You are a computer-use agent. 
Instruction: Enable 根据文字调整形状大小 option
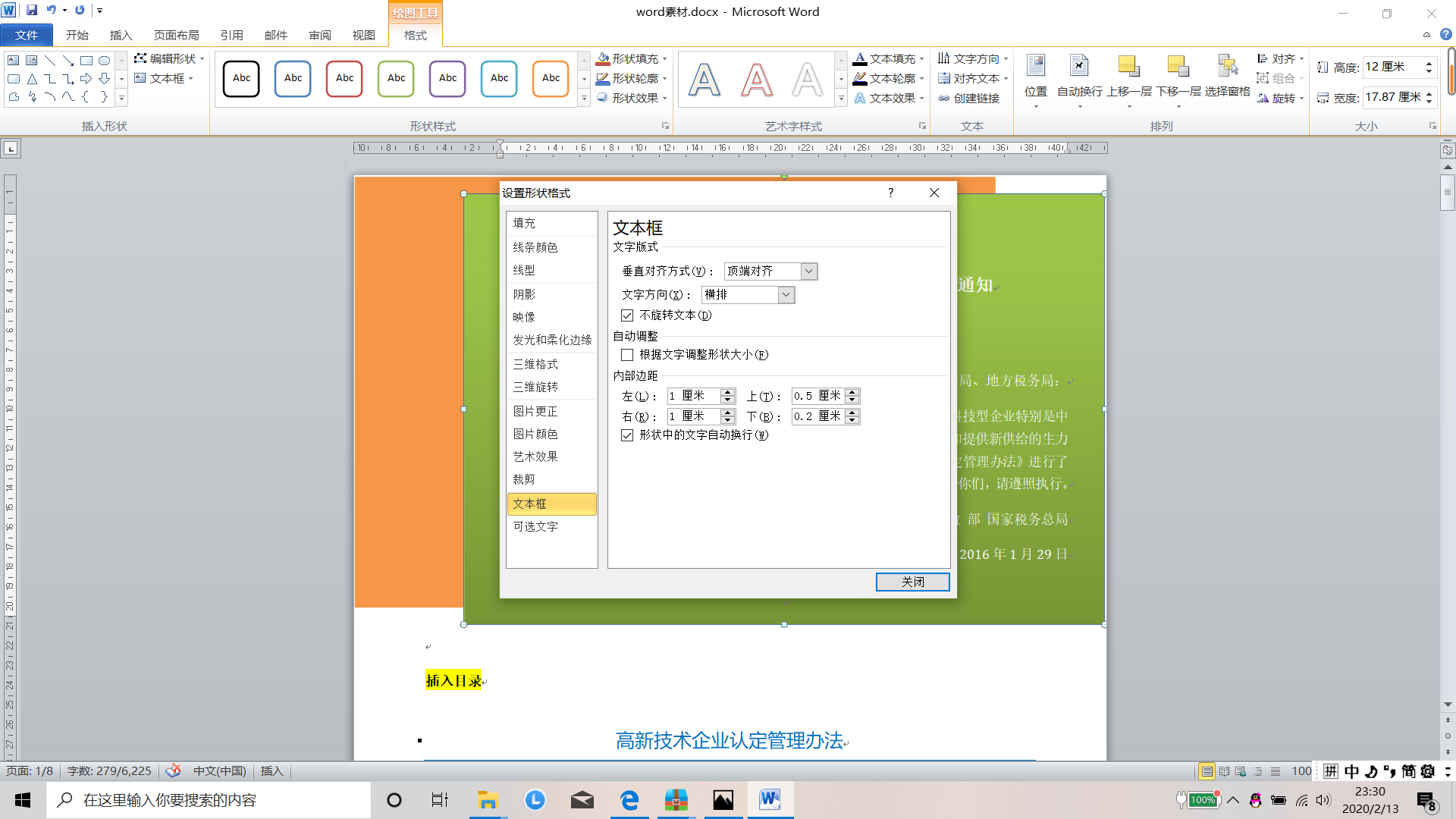626,354
